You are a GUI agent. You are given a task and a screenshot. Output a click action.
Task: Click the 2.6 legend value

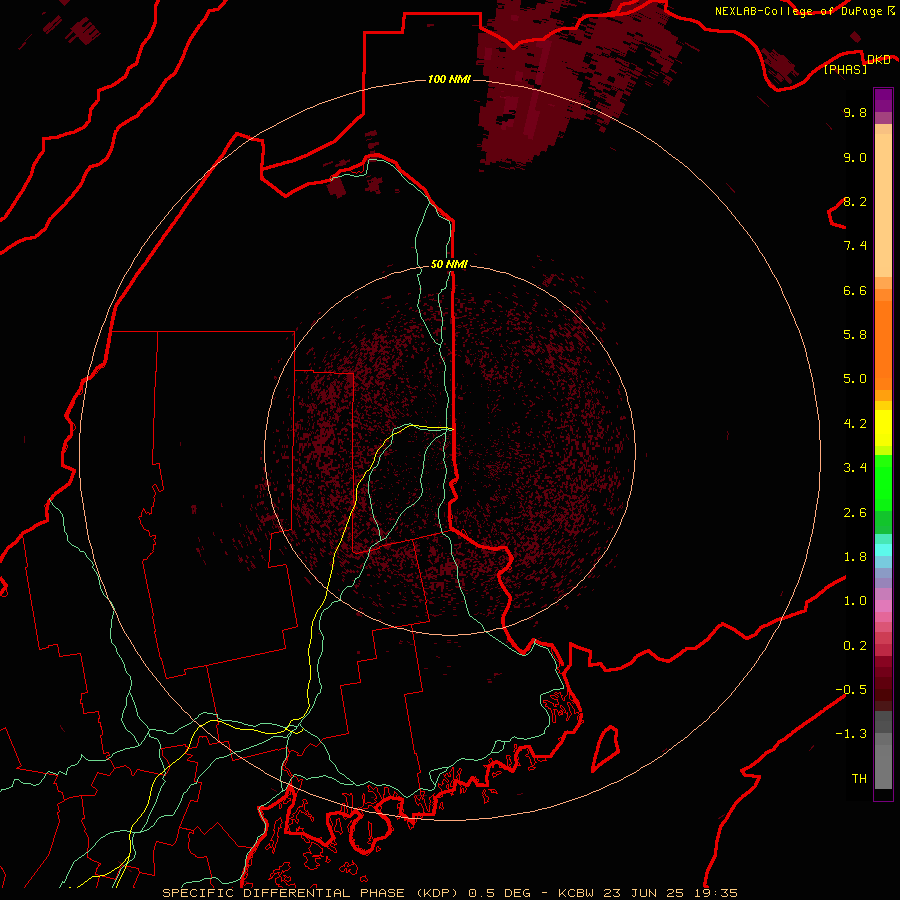coord(855,513)
